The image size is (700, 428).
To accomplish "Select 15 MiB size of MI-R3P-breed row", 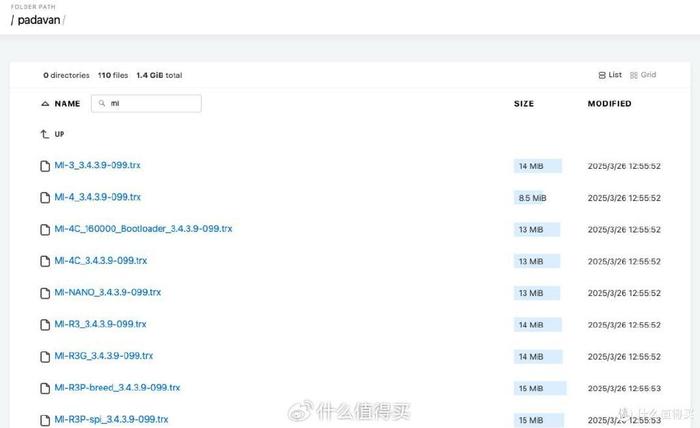I will tap(531, 388).
